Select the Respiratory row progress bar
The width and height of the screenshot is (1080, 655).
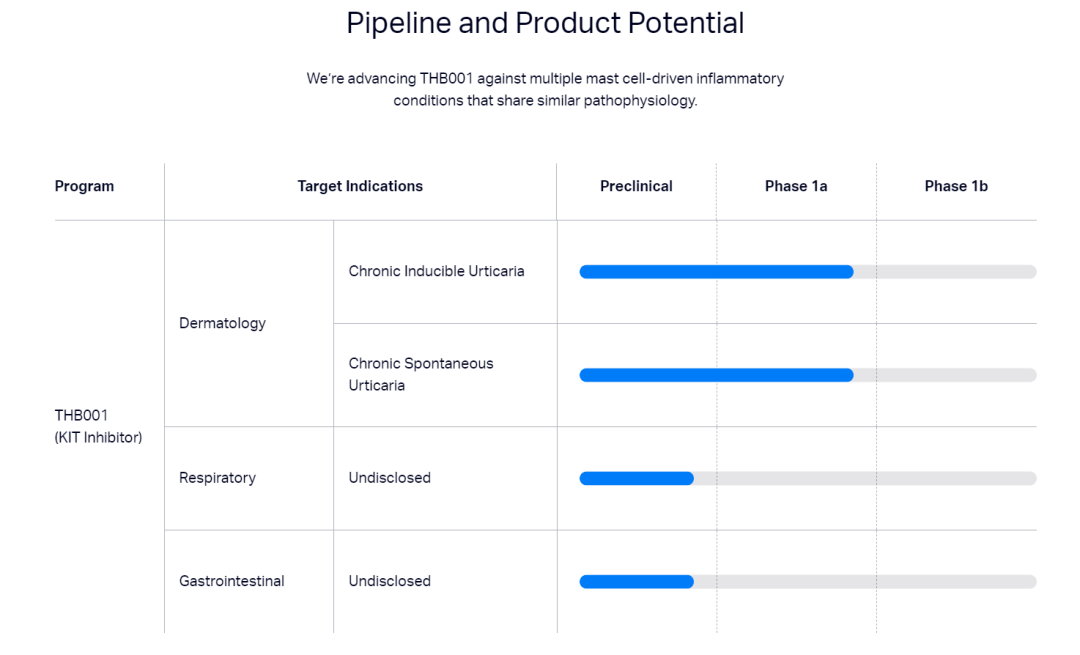click(x=807, y=479)
